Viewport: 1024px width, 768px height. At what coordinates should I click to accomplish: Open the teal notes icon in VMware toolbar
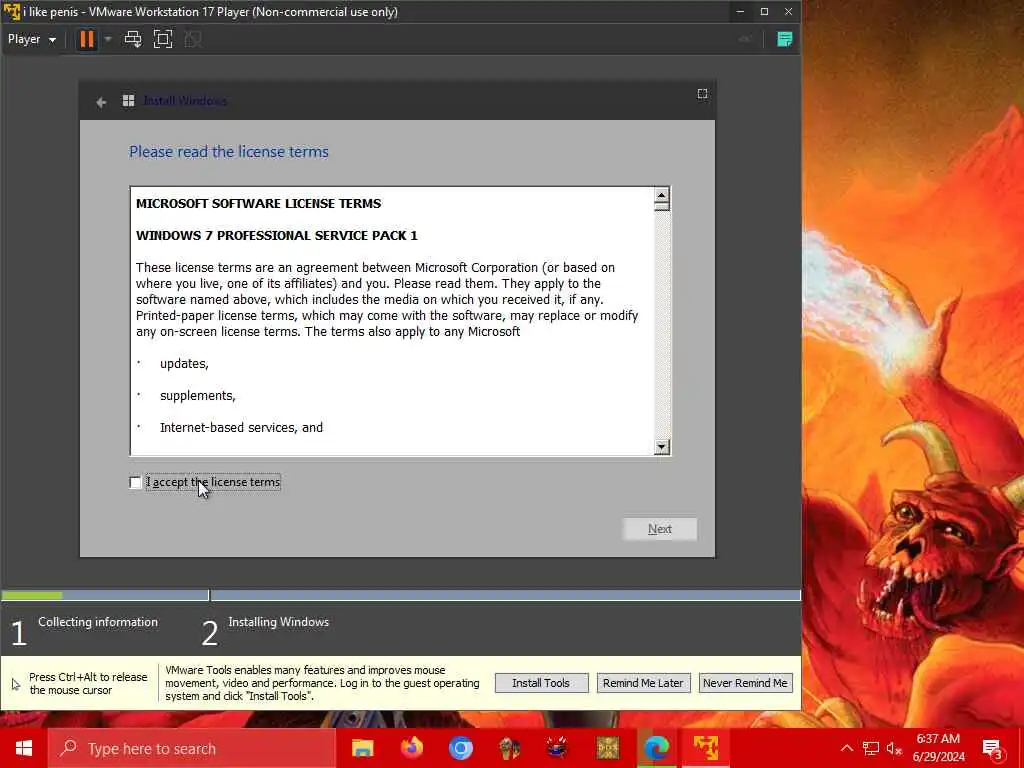(784, 39)
